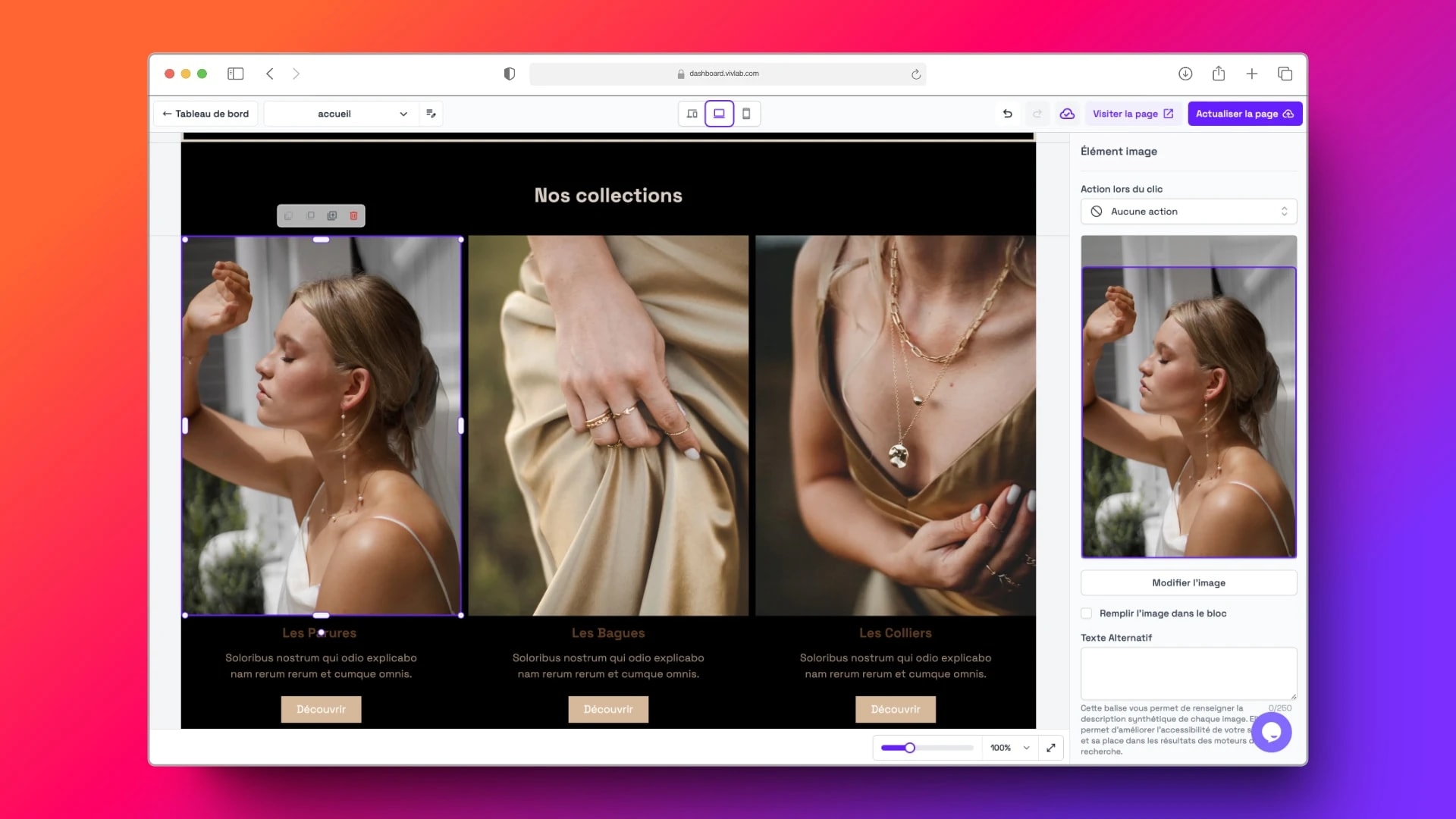The height and width of the screenshot is (819, 1456).
Task: Go forward with the browser forward arrow
Action: pyautogui.click(x=296, y=74)
